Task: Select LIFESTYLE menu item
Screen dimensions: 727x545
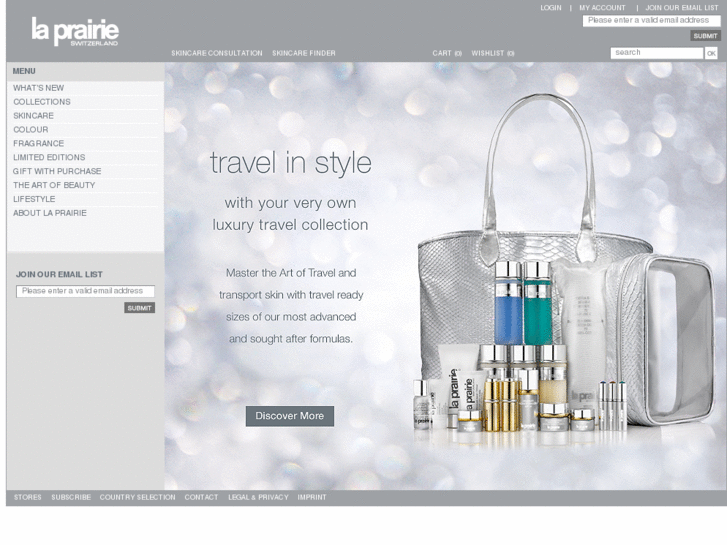Action: (34, 199)
